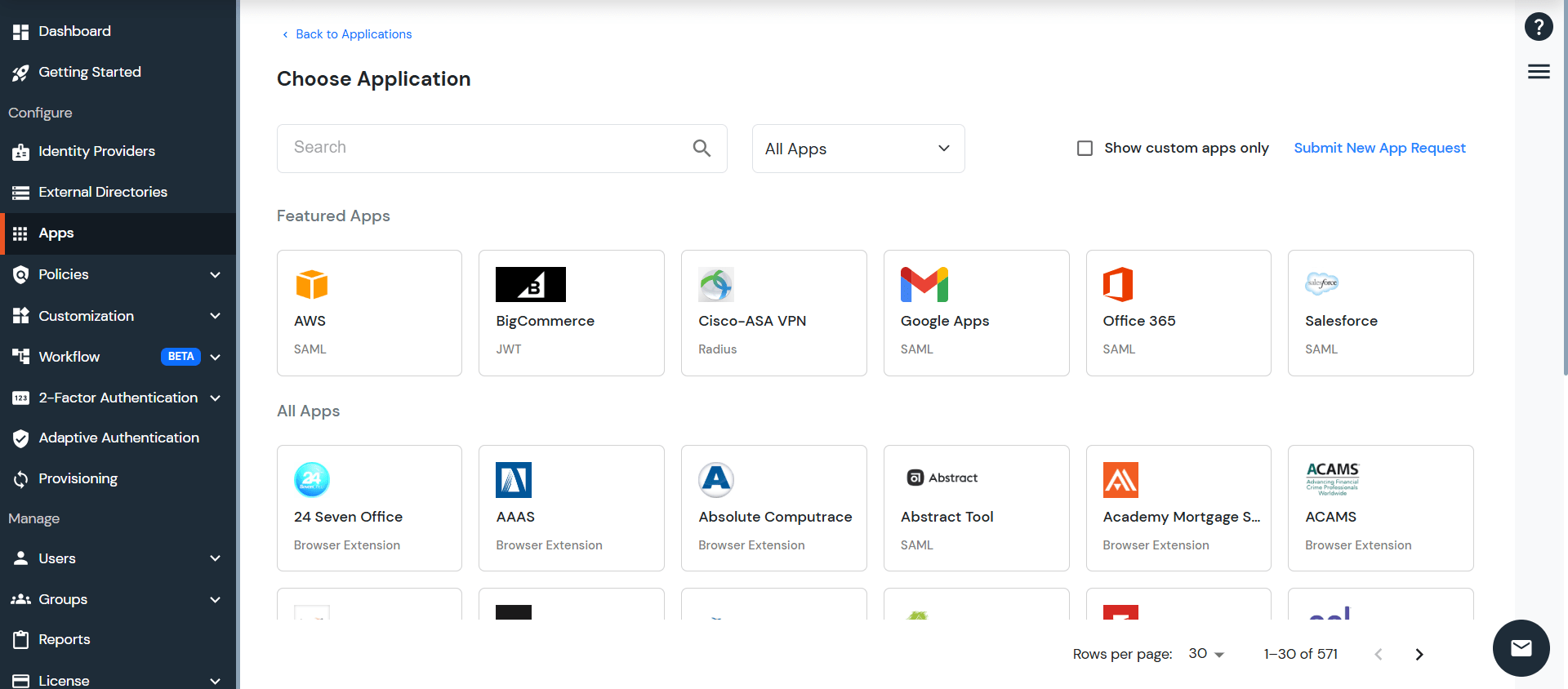Click the Absolute Computrace logo
1568x689 pixels.
716,480
